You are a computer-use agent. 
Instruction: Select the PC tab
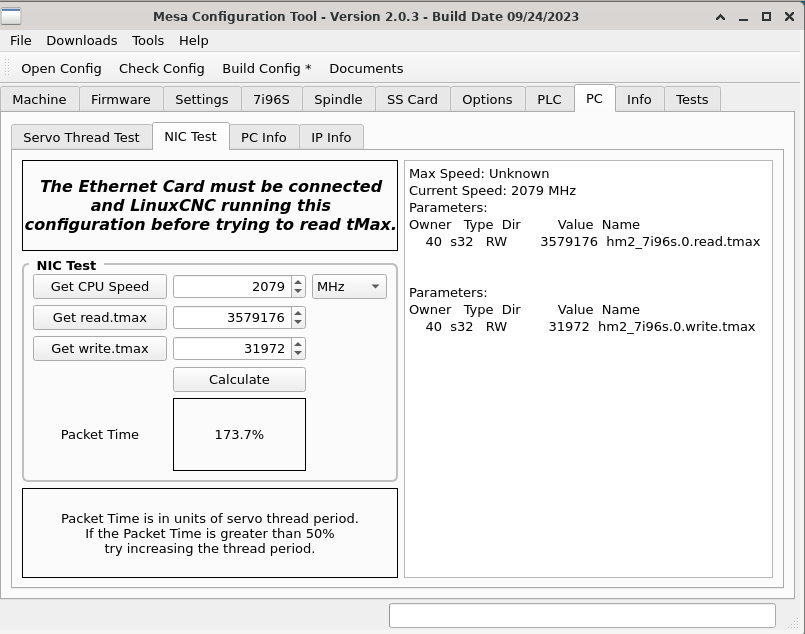594,98
